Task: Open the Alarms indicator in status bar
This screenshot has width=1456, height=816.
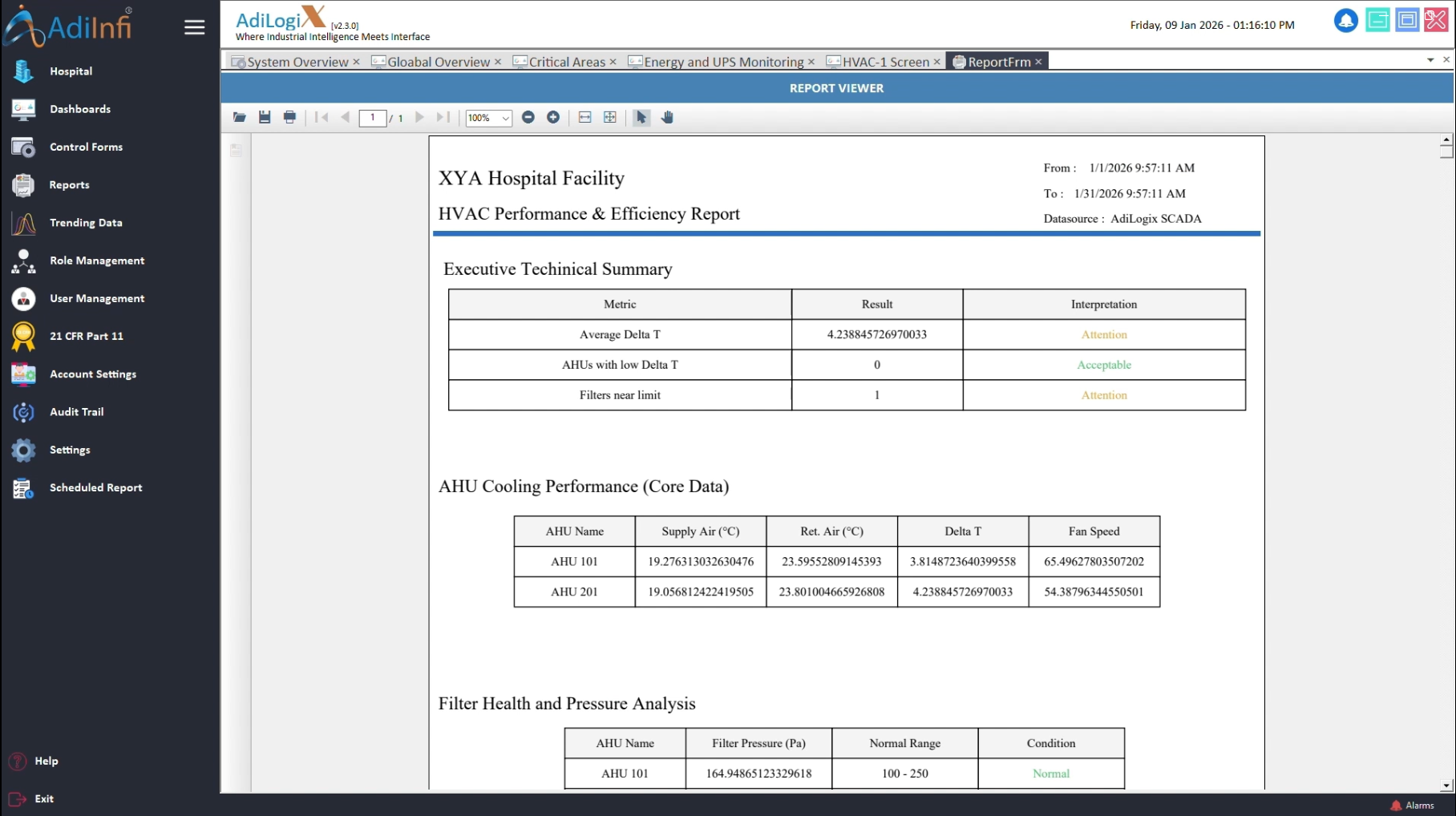Action: pos(1413,806)
